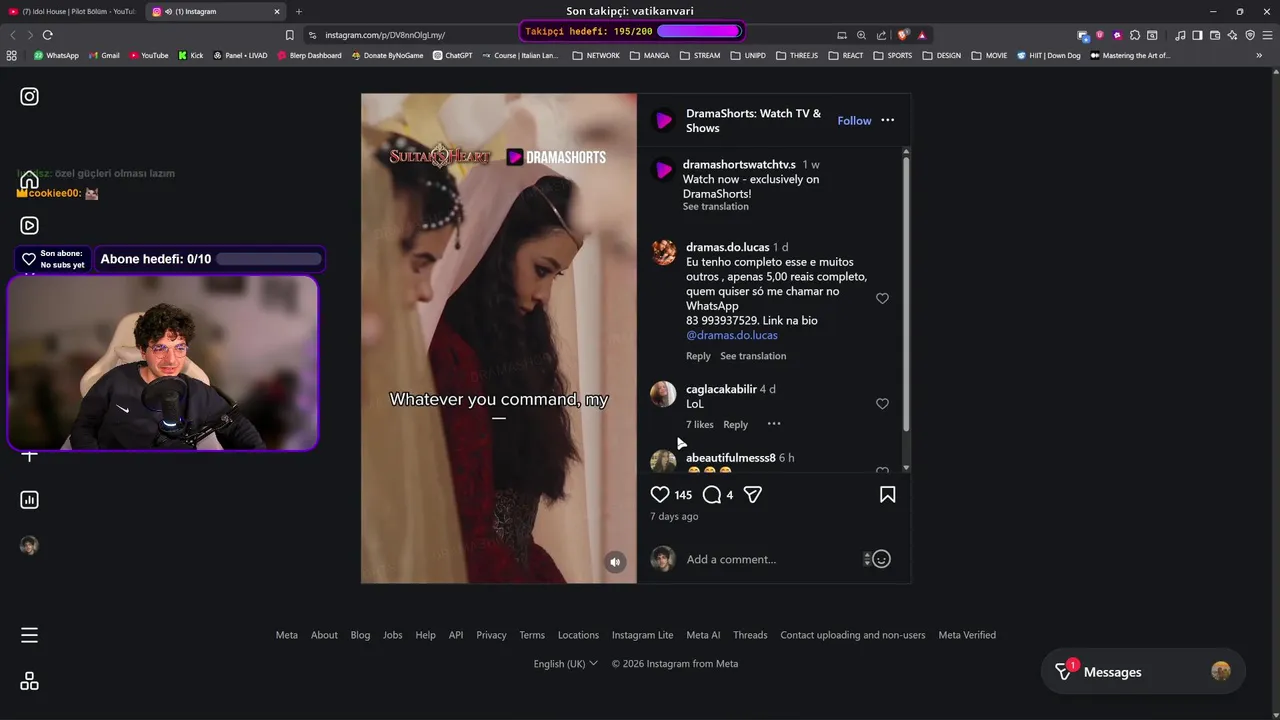Open comments via the speech bubble icon
1280x720 pixels.
coord(712,495)
